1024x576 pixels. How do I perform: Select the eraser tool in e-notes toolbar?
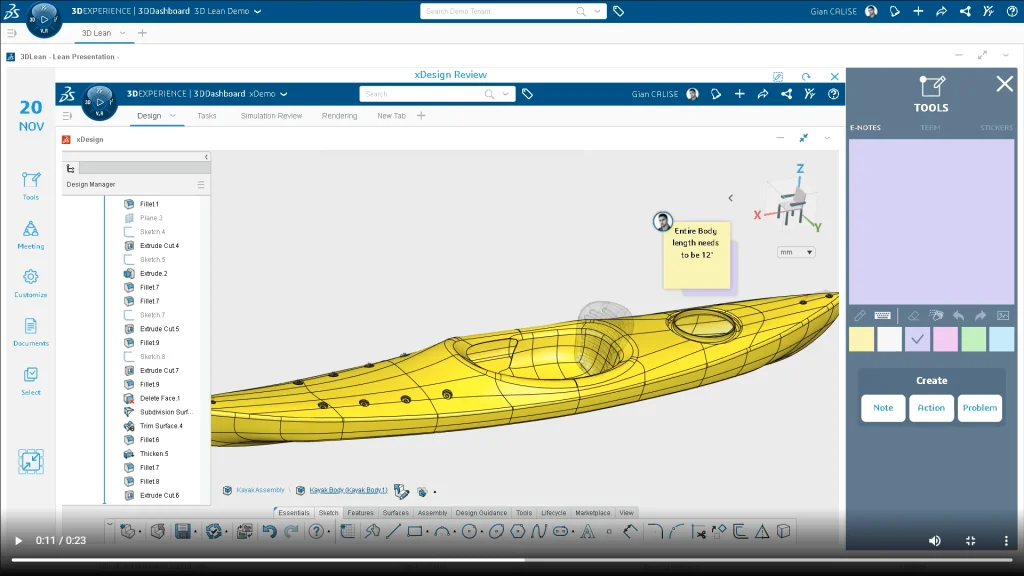[x=912, y=315]
